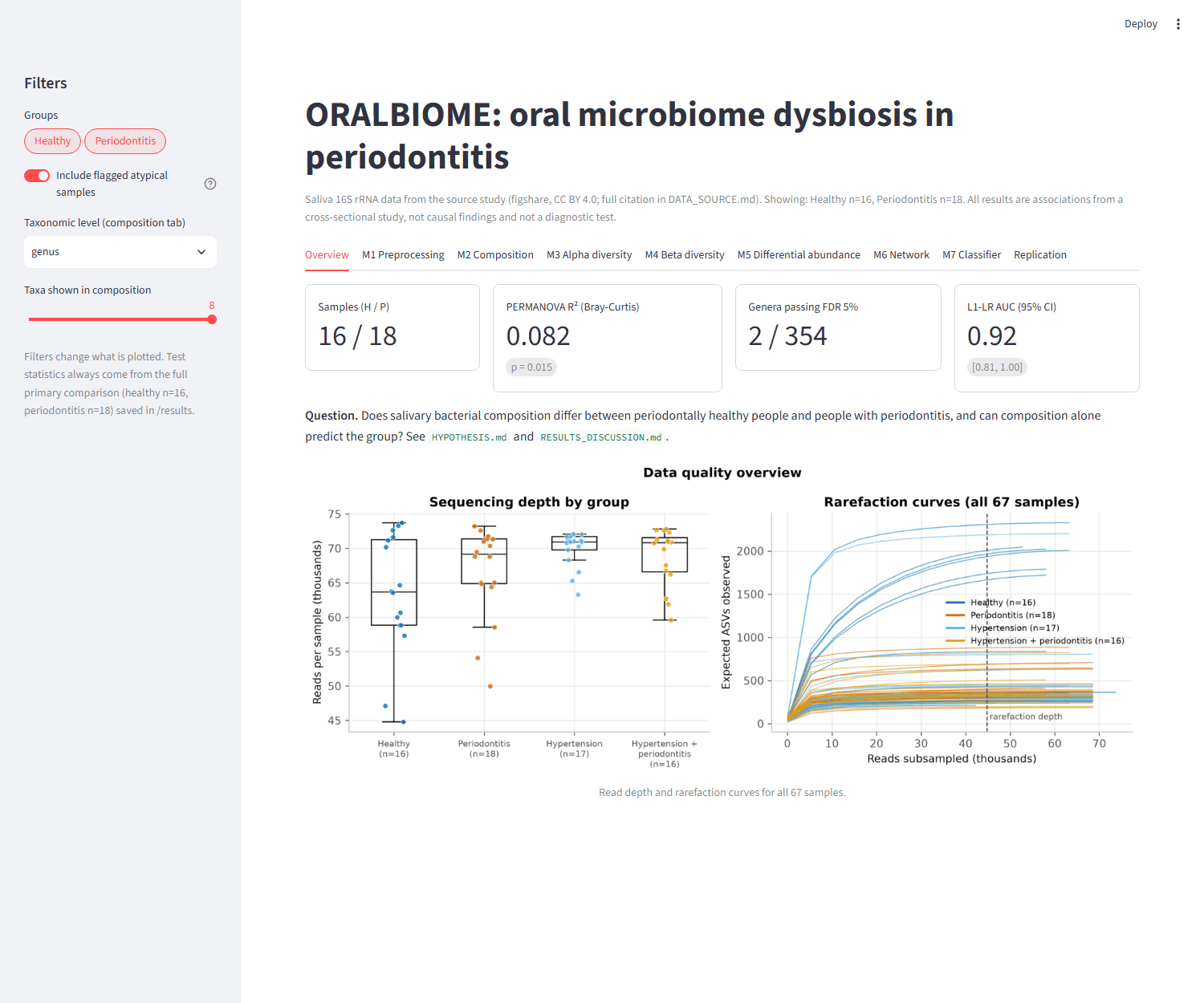Switch to M7 Classifier tab
1204x1003 pixels.
(x=971, y=255)
